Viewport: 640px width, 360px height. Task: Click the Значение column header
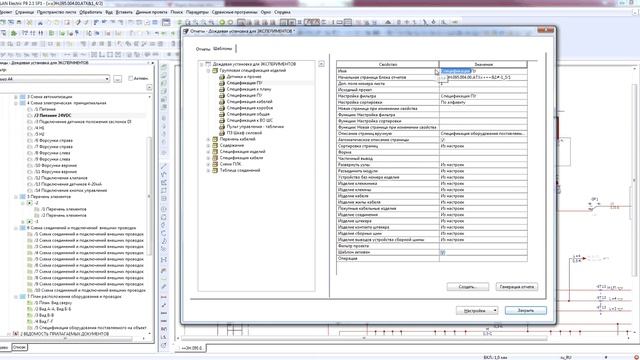coord(483,64)
